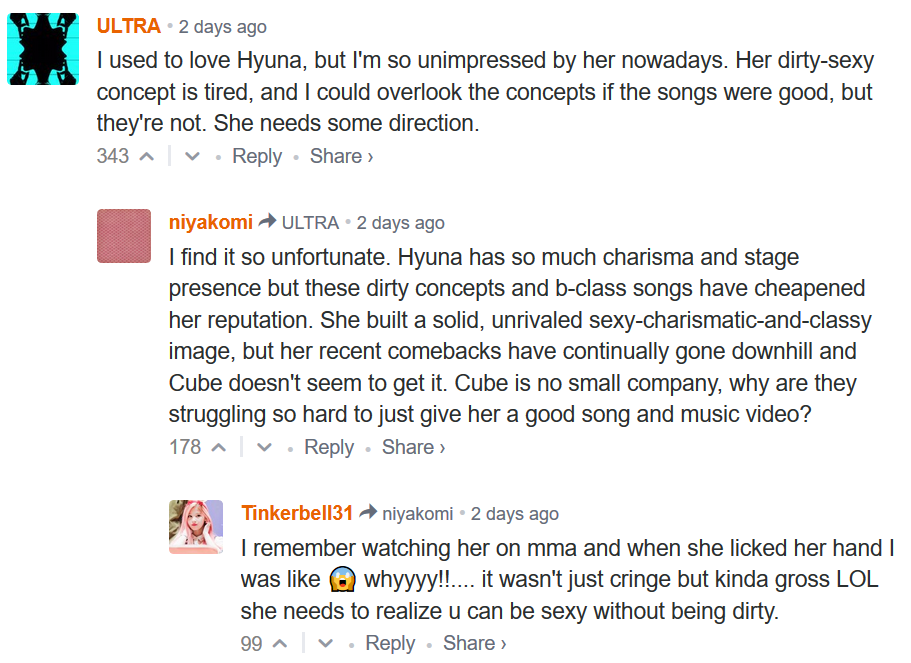Click ULTRA's black and cyan avatar

[x=43, y=49]
